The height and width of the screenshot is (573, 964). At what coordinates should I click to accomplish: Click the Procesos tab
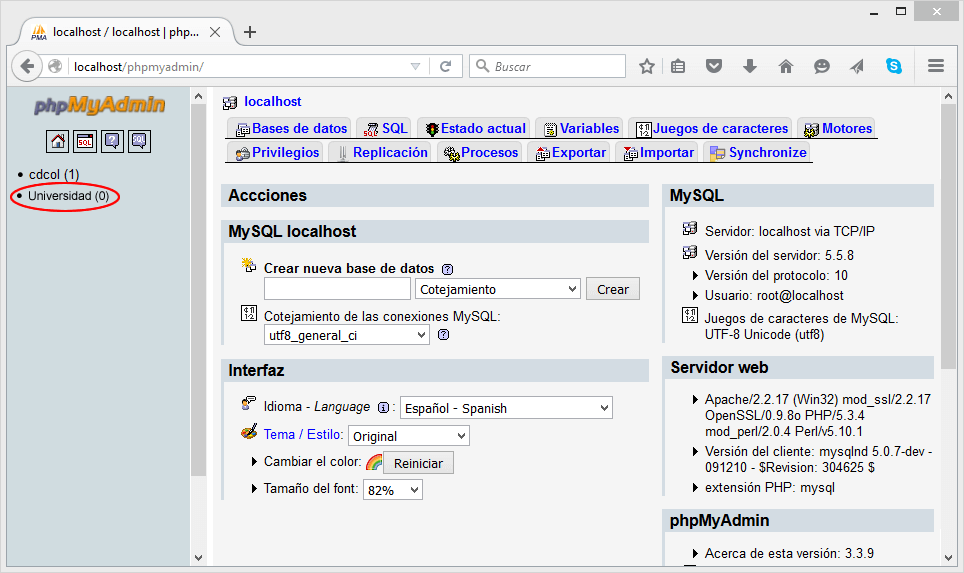click(481, 152)
